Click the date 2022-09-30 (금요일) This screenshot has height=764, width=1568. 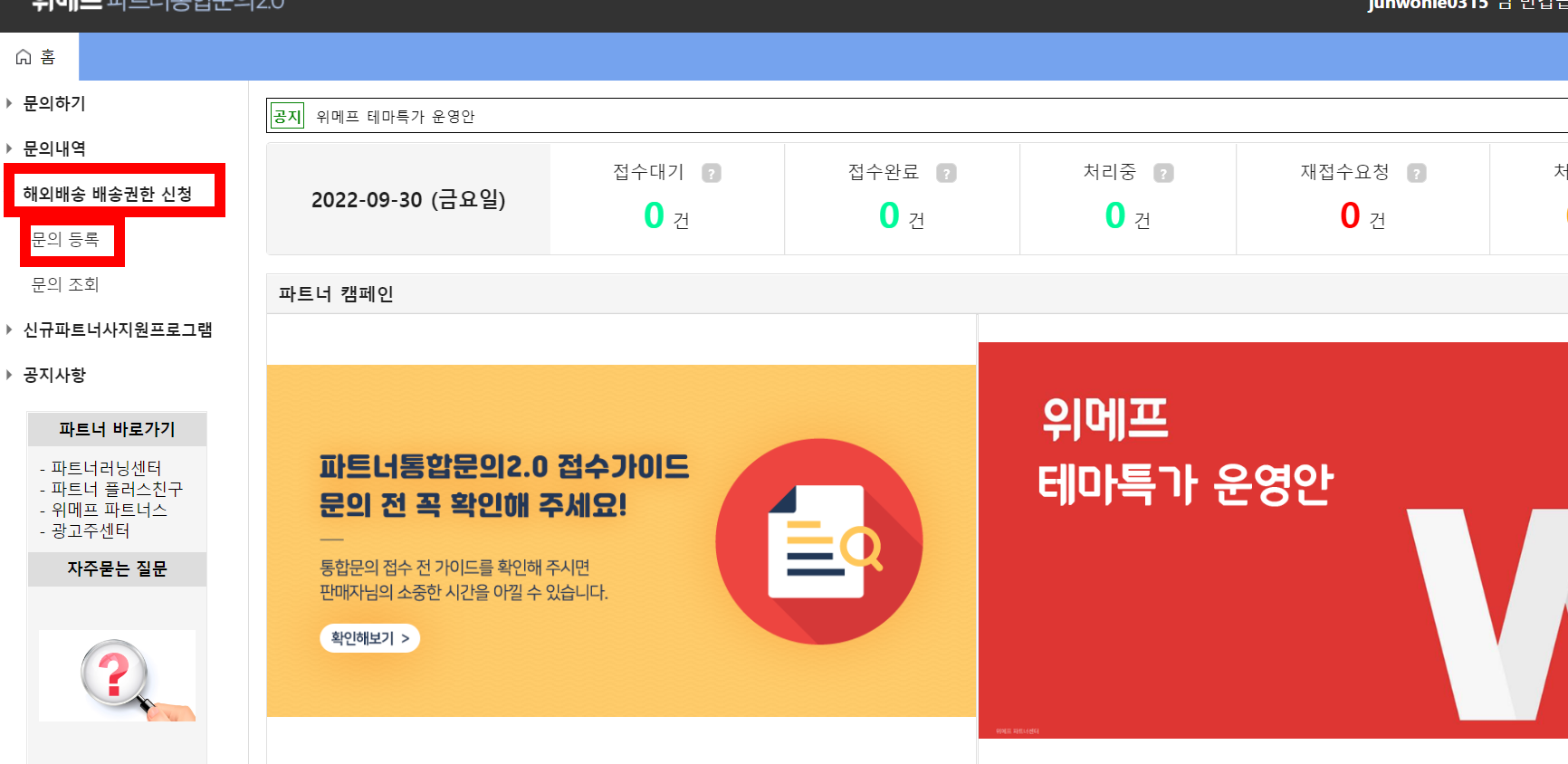(x=408, y=199)
